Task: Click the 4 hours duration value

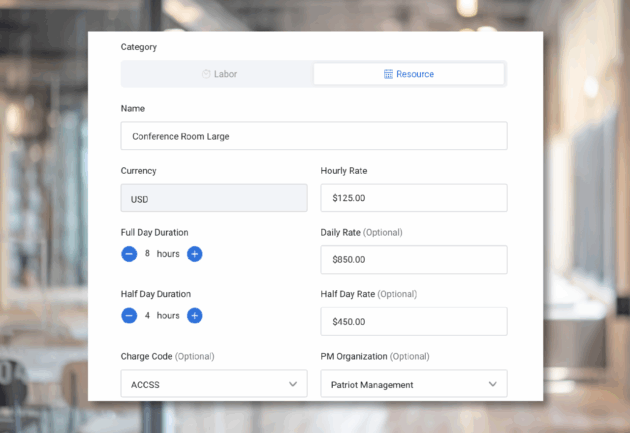Action: pyautogui.click(x=162, y=316)
